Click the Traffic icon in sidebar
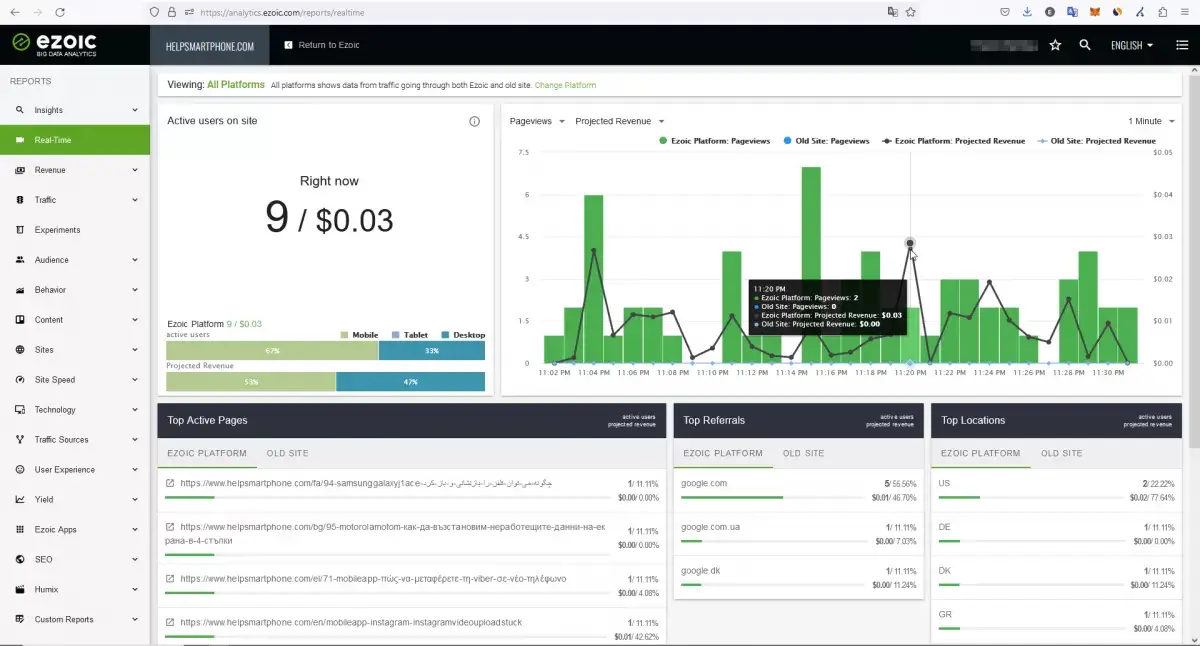Image resolution: width=1200 pixels, height=646 pixels. [x=20, y=200]
